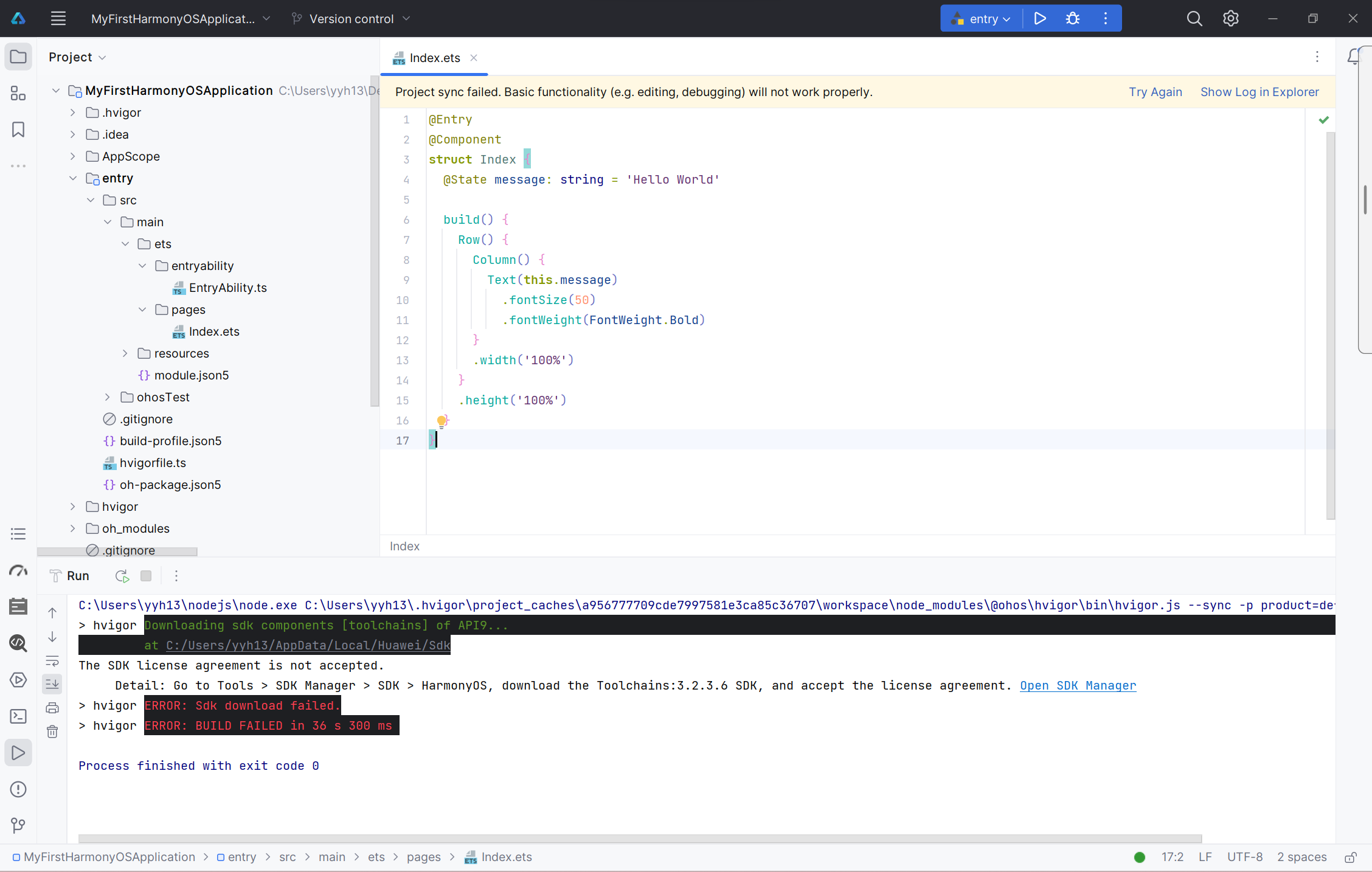Open the main hamburger menu
1372x872 pixels.
pyautogui.click(x=58, y=18)
